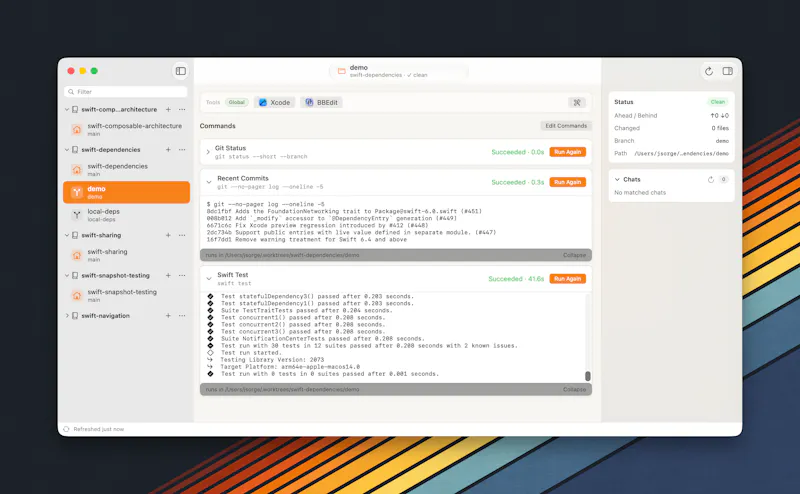Viewport: 800px width, 494px height.
Task: Collapse the swift-dependencies group
Action: [x=67, y=150]
